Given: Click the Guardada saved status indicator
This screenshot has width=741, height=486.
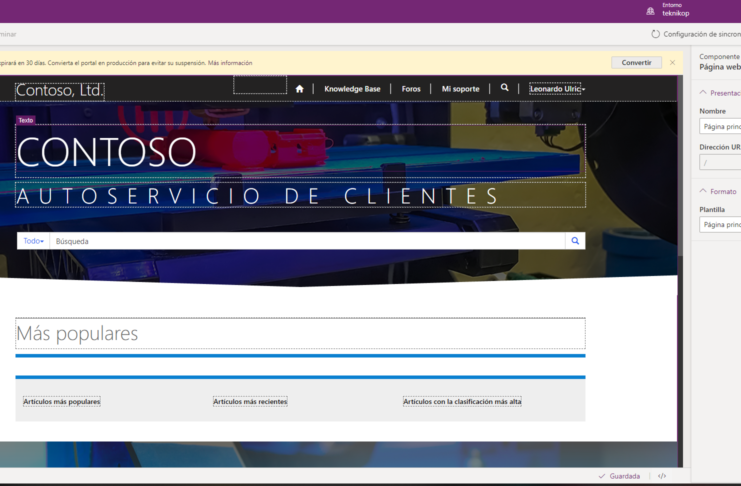Looking at the screenshot, I should (x=619, y=476).
